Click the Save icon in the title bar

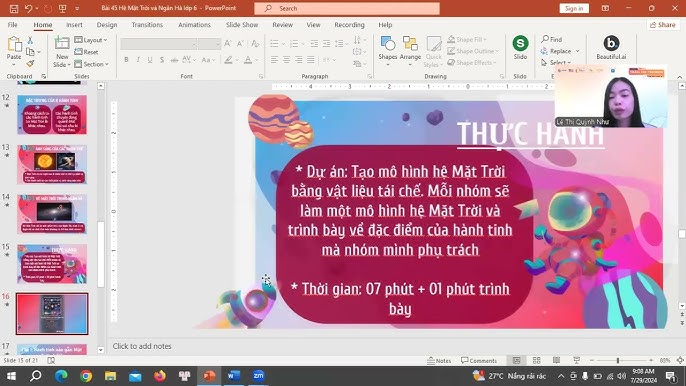click(14, 8)
